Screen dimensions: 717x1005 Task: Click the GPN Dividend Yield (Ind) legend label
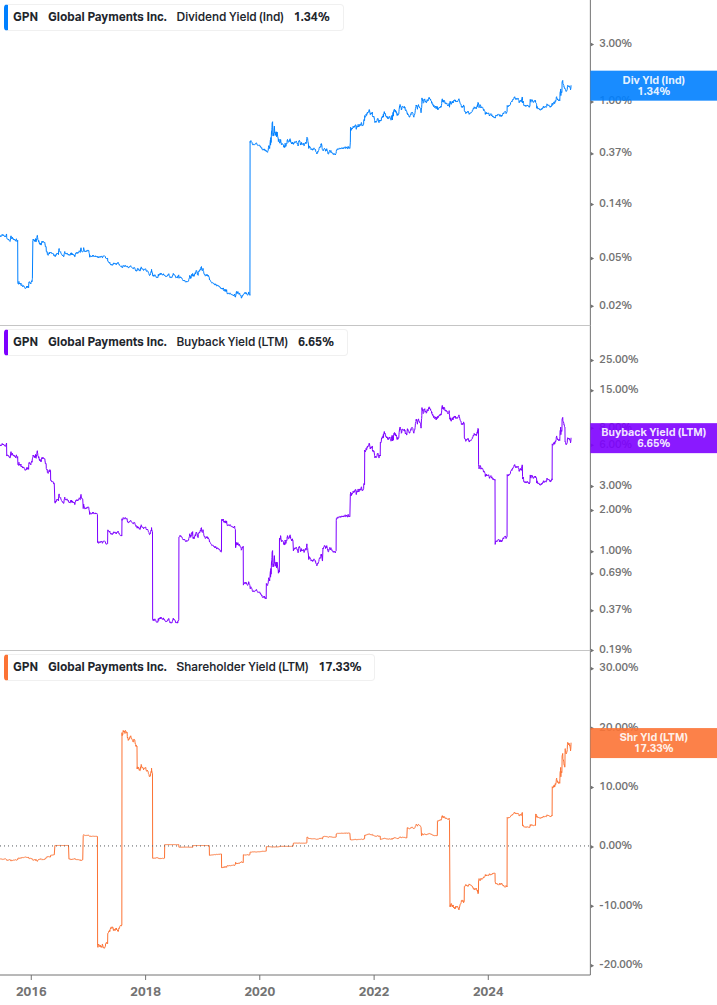coord(174,17)
